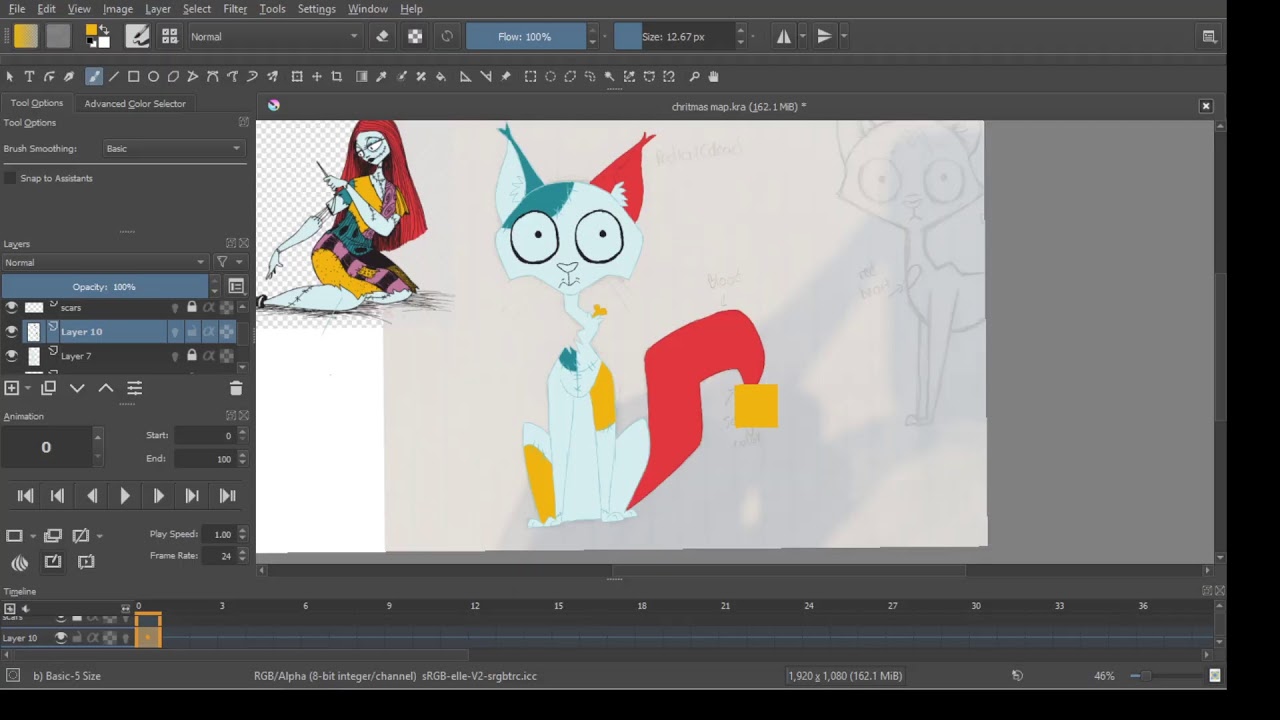This screenshot has height=720, width=1280.
Task: Click horizontal mirror tool icon
Action: tap(784, 37)
